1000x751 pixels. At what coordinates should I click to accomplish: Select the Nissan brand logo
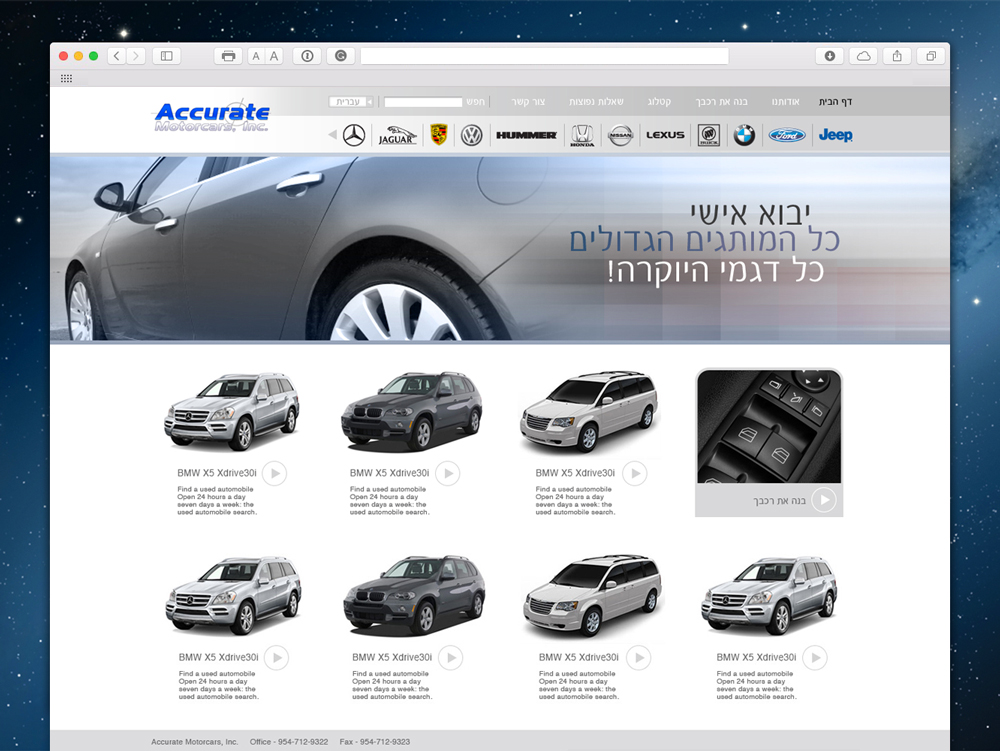pos(620,135)
